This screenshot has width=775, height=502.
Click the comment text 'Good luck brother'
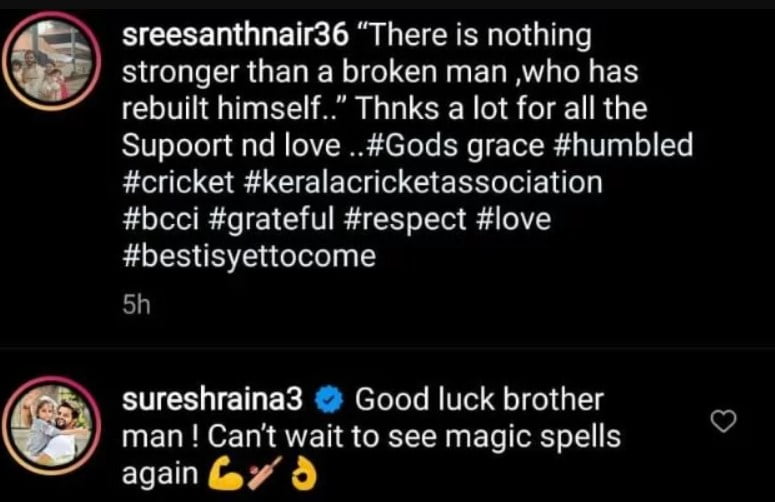tap(479, 400)
